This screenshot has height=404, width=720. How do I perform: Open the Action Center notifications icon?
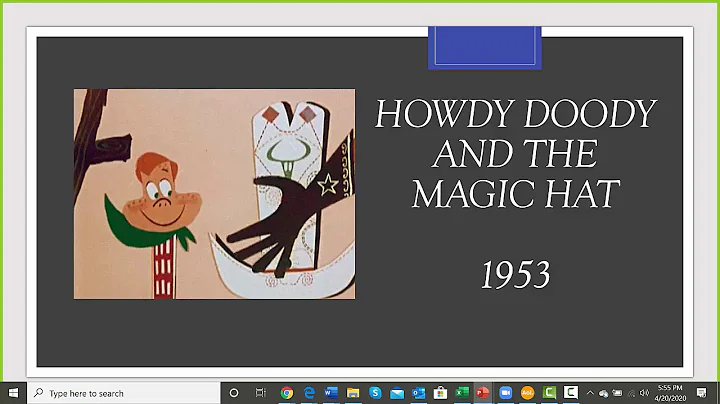[x=701, y=393]
